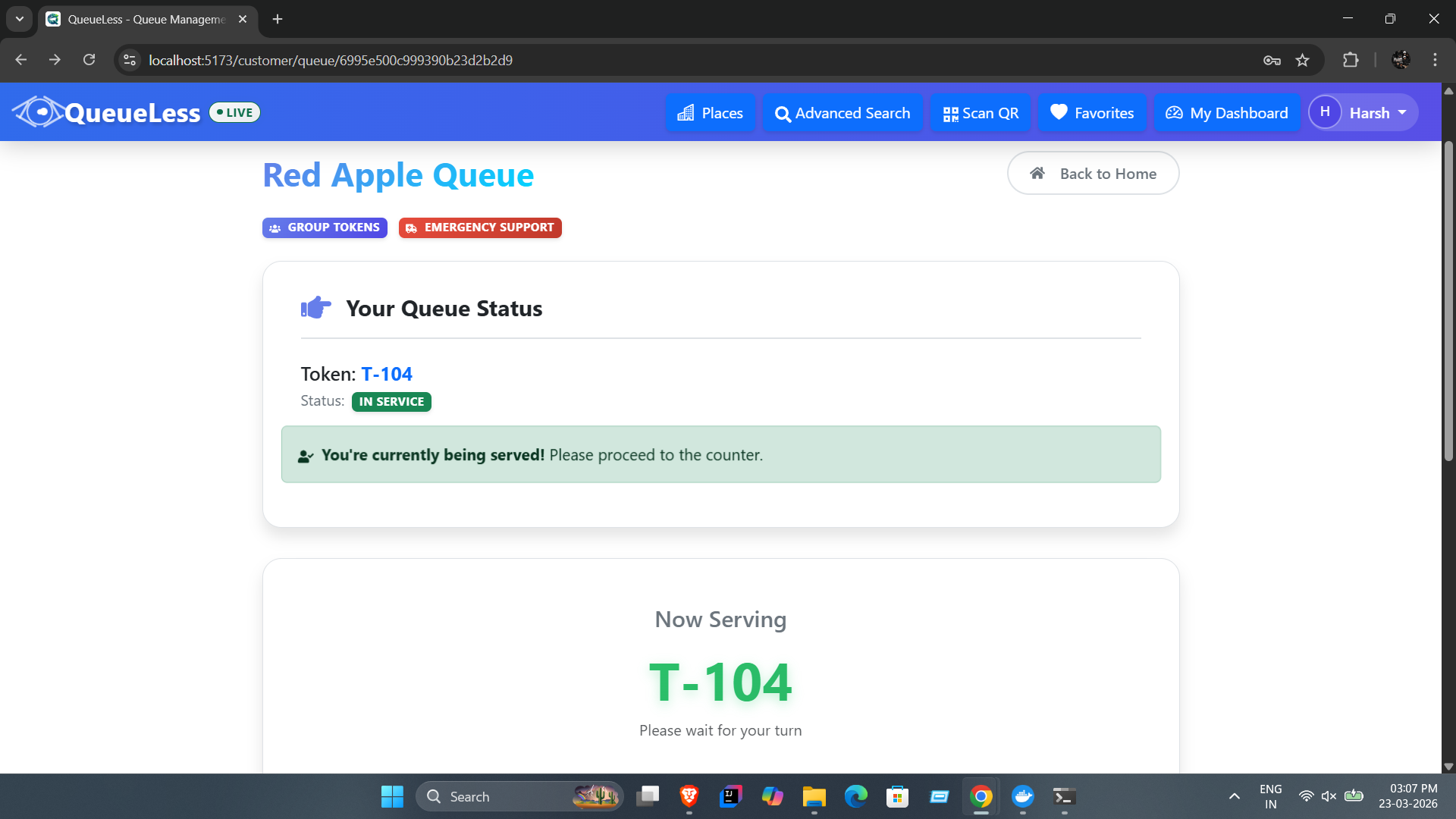1456x819 pixels.
Task: Click the QueueLess eye logo
Action: [38, 112]
